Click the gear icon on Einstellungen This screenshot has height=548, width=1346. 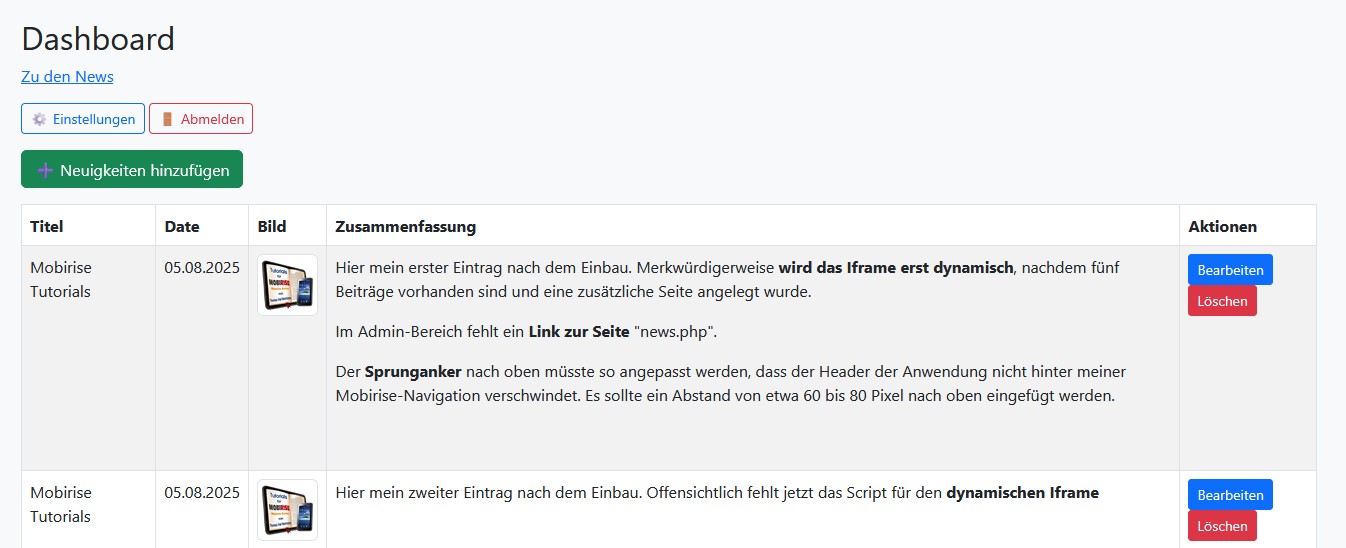pos(39,119)
